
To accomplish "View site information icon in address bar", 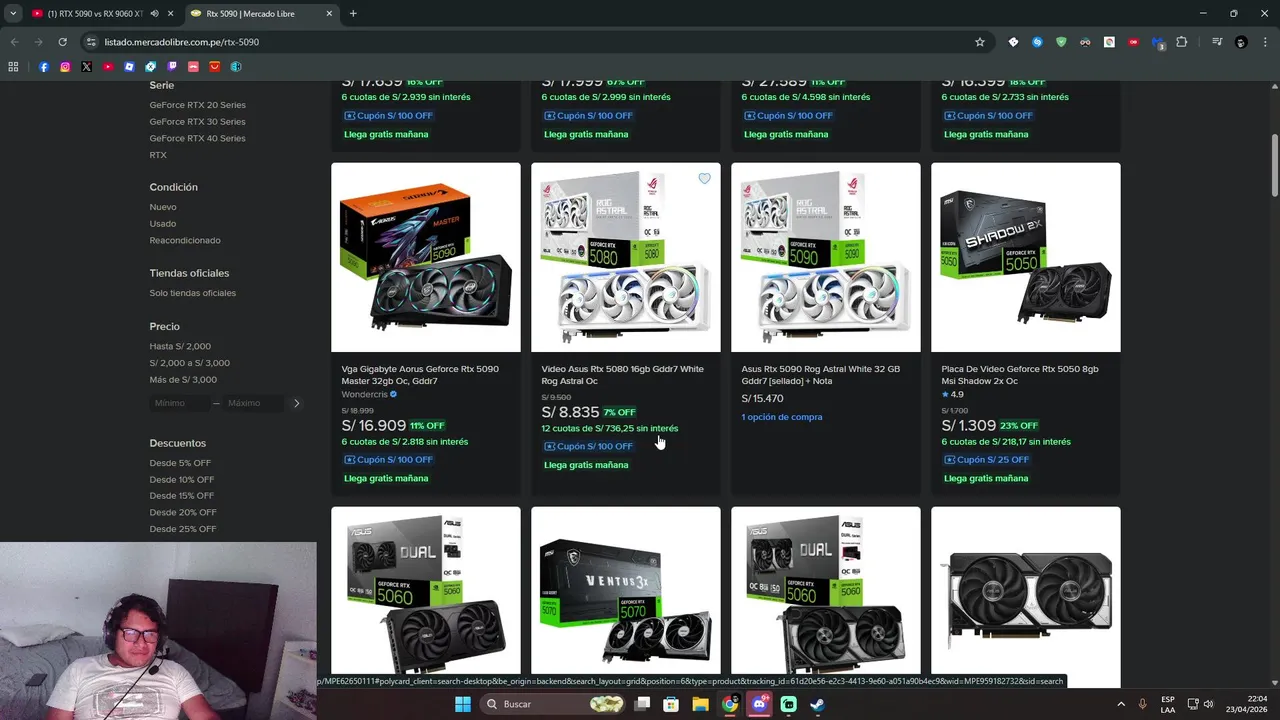I will pyautogui.click(x=91, y=42).
